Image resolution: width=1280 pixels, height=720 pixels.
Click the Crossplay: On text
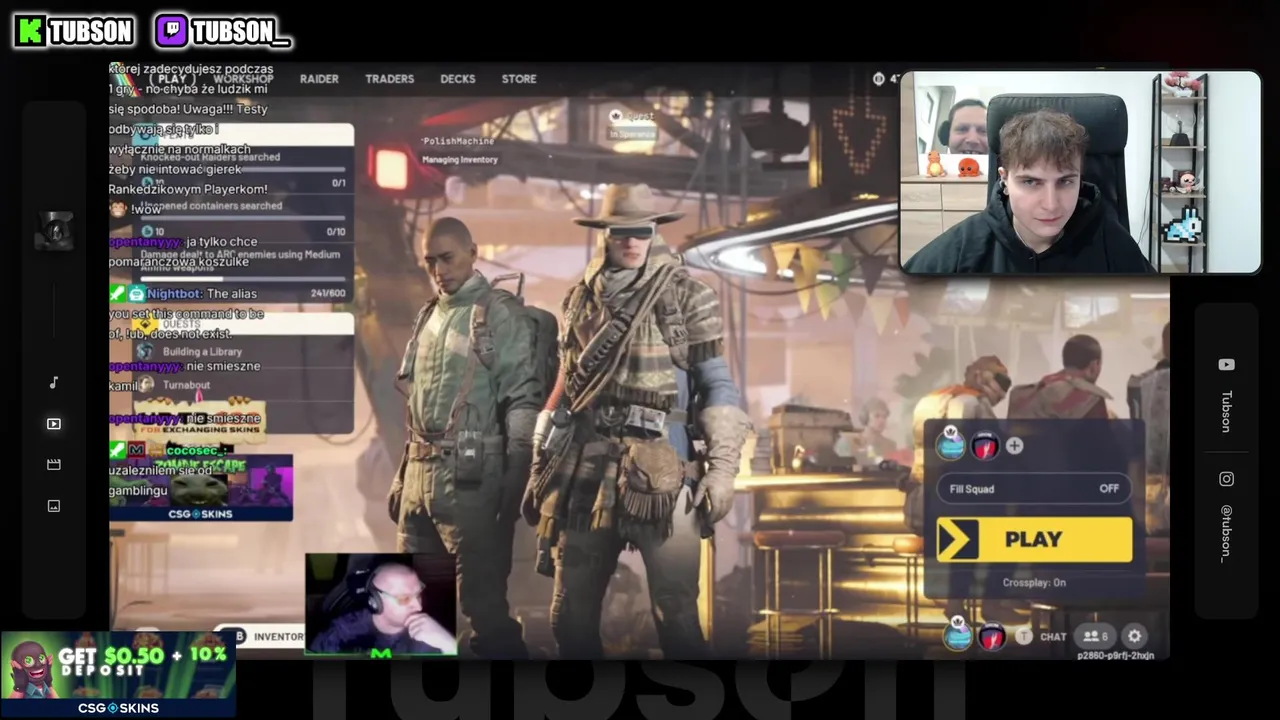pos(1034,582)
